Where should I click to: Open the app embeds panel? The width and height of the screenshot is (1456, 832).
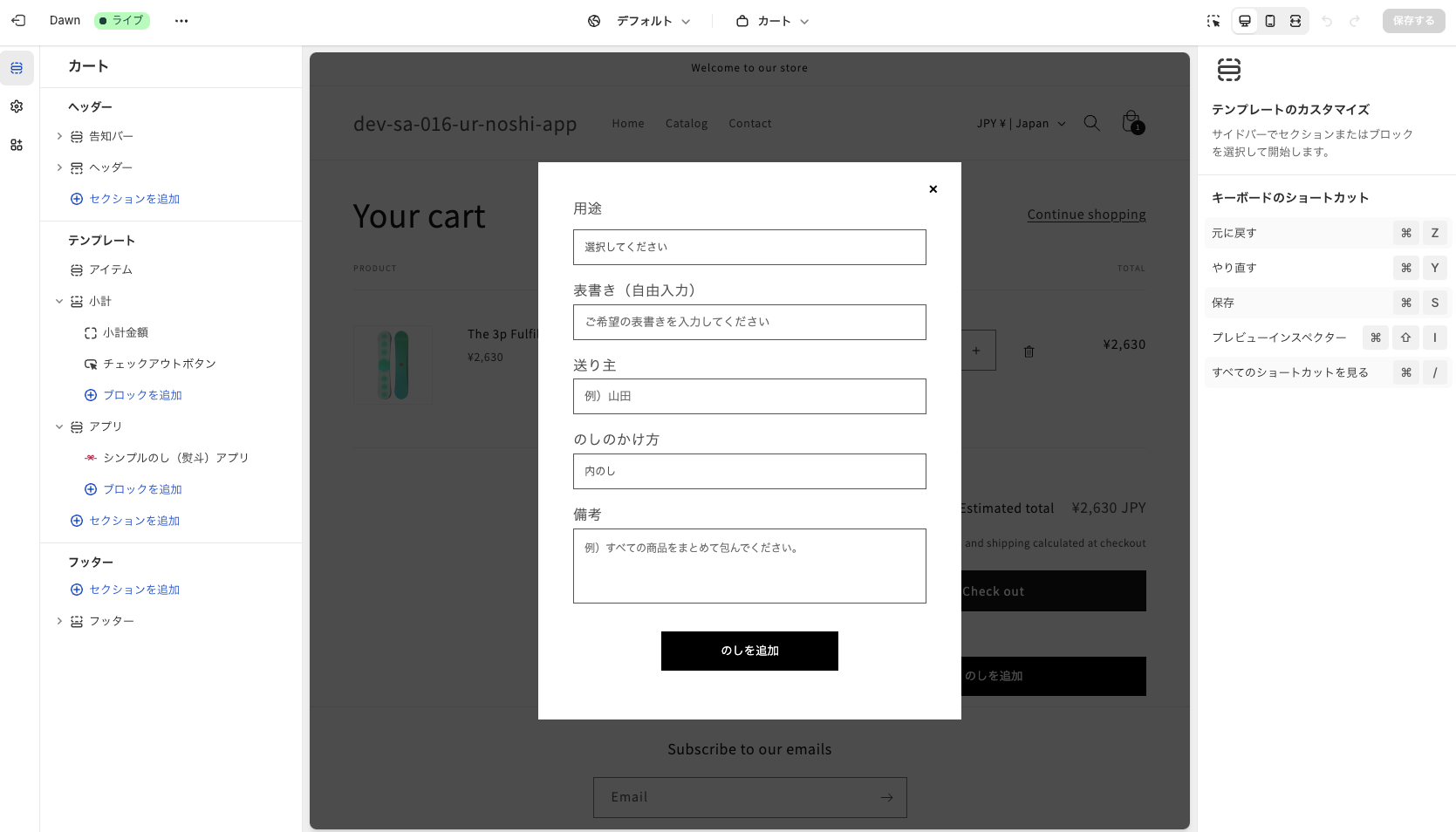(17, 145)
